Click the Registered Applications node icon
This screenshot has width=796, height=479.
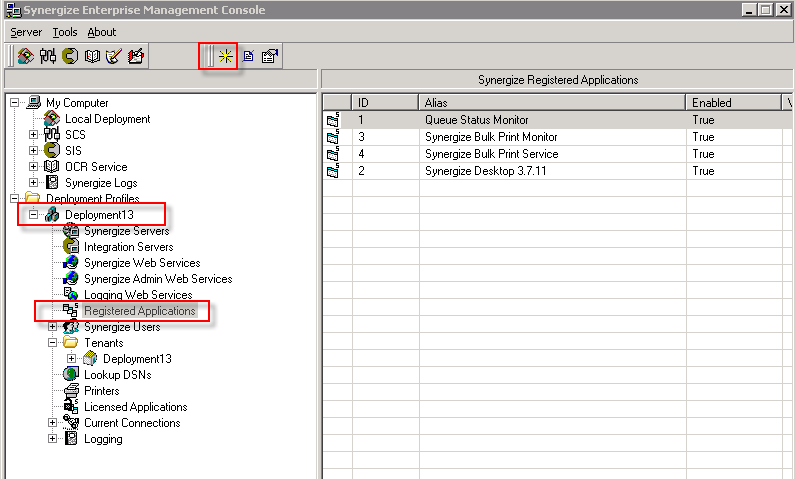(71, 310)
